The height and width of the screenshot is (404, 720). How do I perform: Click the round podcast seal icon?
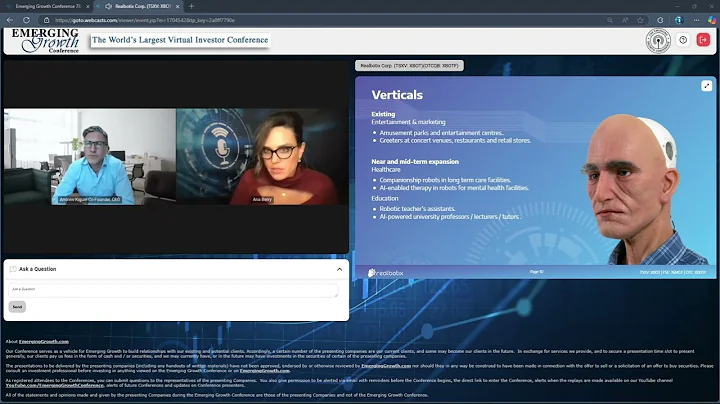(658, 41)
